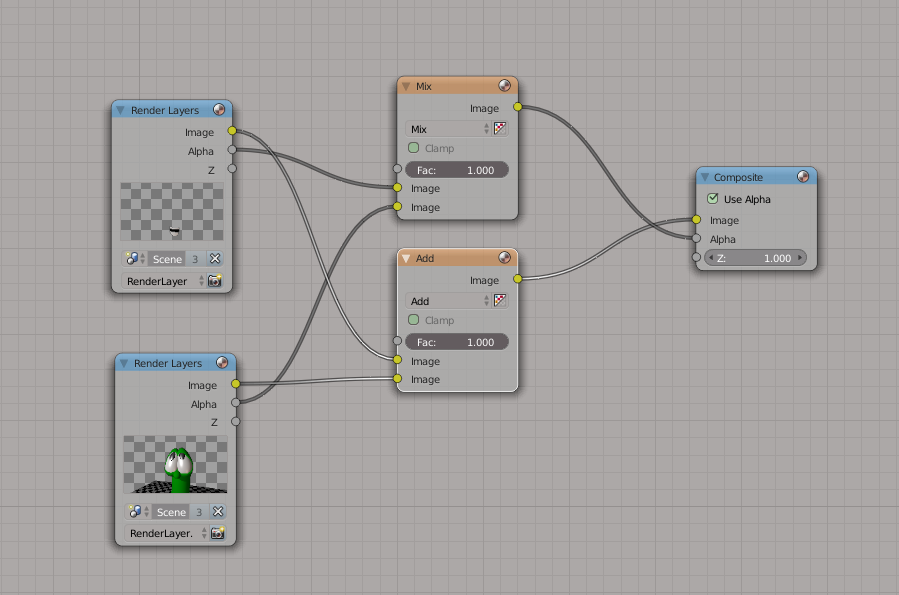
Task: Click Add node Image output socket
Action: 518,279
